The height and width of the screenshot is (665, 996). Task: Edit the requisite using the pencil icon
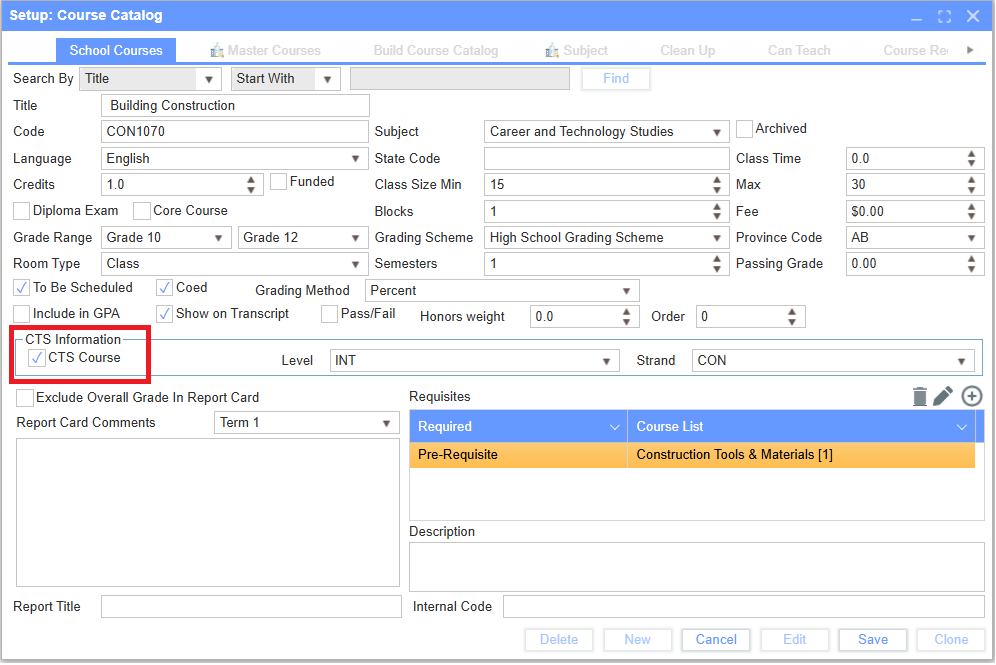[943, 396]
